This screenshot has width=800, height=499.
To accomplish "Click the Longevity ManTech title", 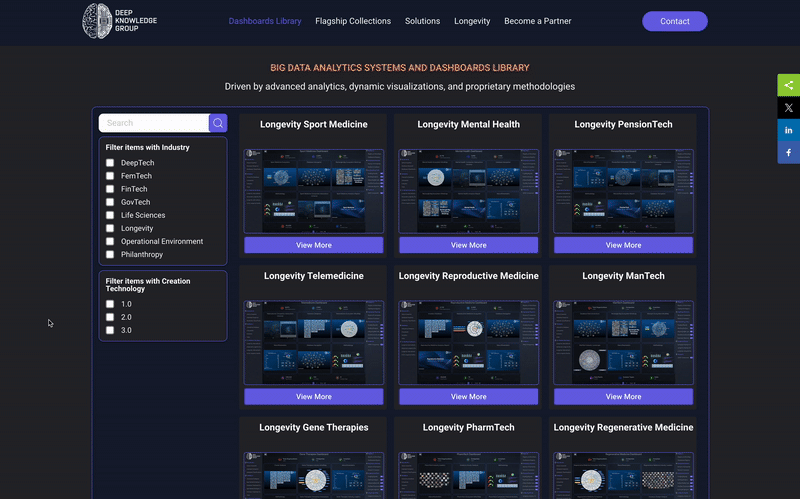I will (x=623, y=276).
